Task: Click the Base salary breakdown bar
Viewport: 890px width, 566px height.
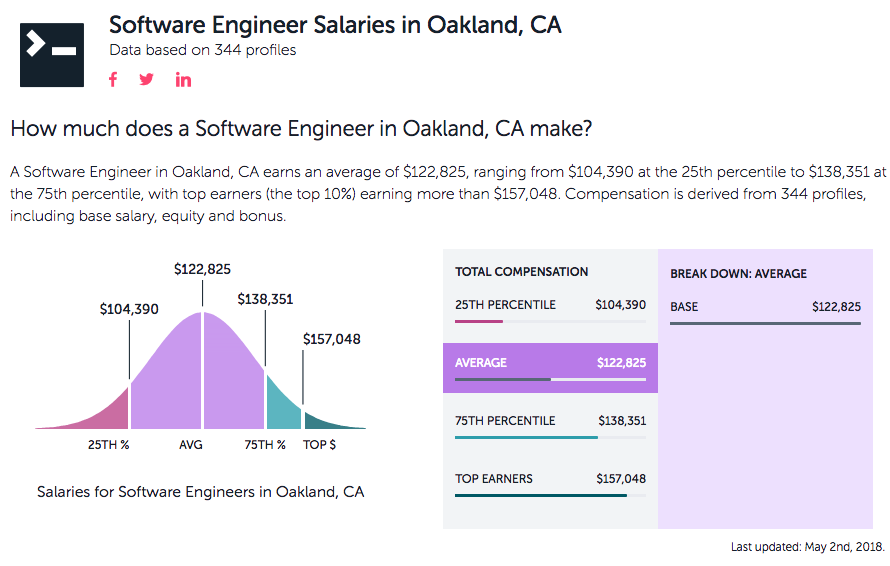Action: pyautogui.click(x=765, y=323)
